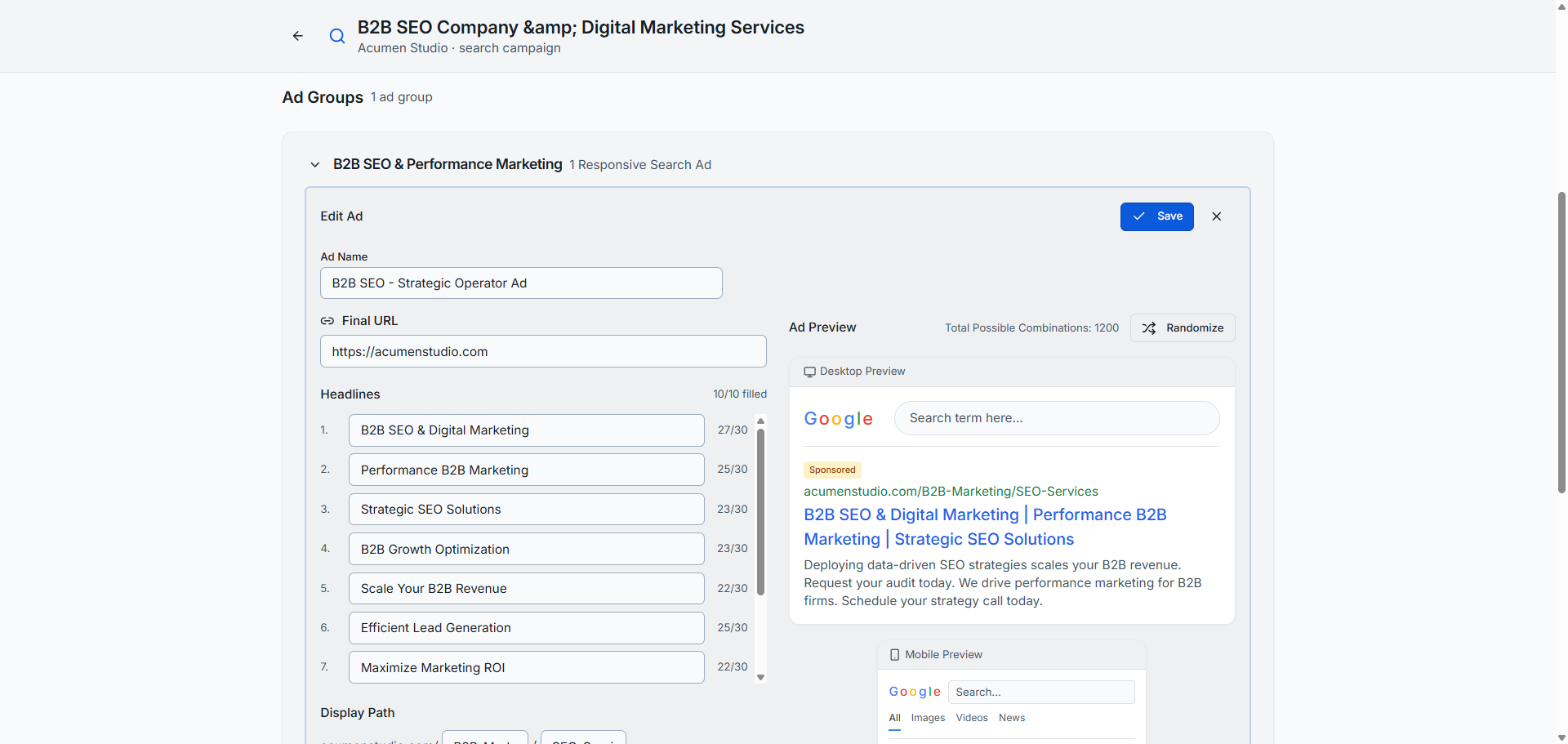The image size is (1568, 744).
Task: Go back using the left arrow icon
Action: 297,36
